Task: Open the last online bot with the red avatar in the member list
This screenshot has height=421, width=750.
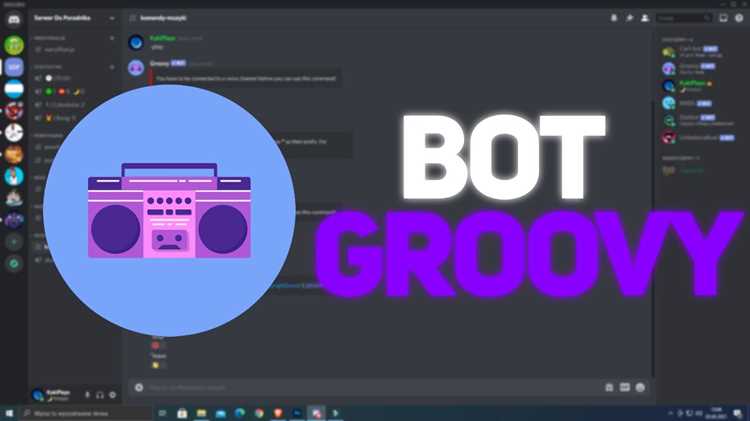Action: pyautogui.click(x=699, y=138)
